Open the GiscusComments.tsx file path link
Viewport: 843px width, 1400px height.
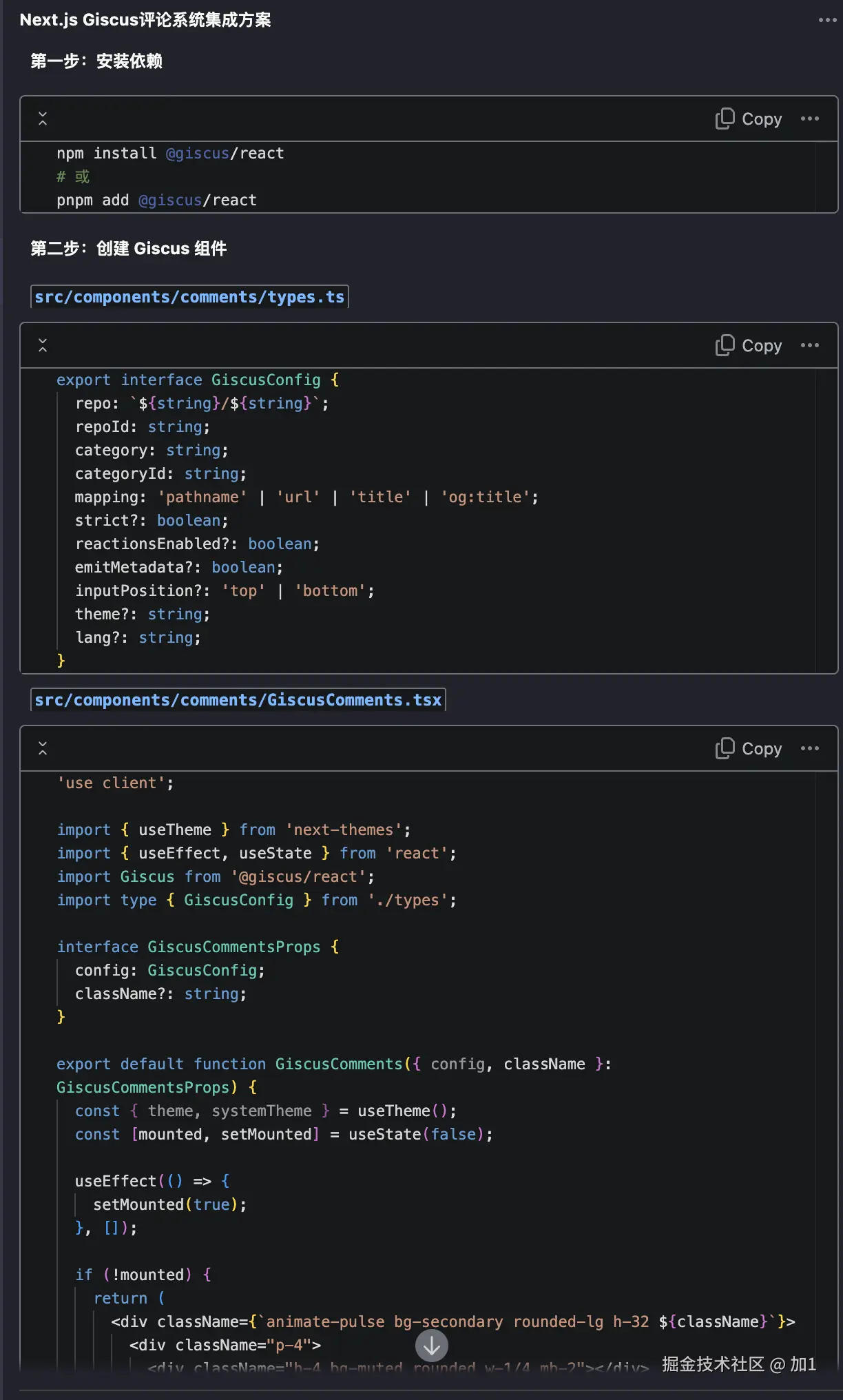tap(238, 700)
